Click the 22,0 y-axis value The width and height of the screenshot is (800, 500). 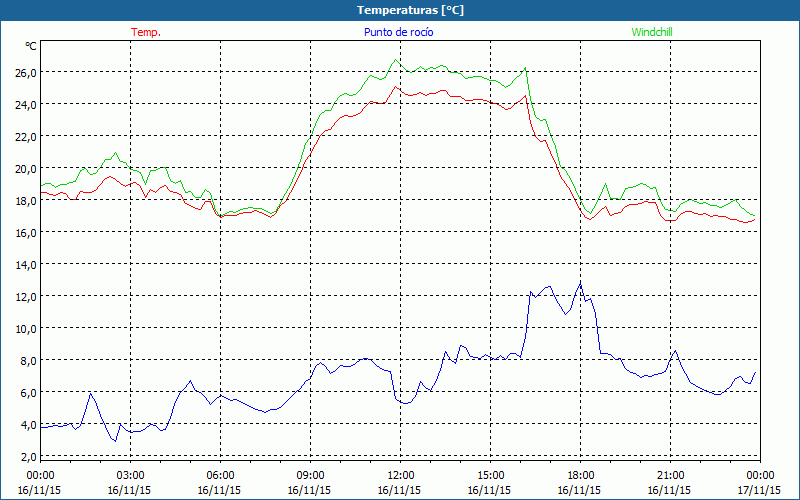coord(26,137)
